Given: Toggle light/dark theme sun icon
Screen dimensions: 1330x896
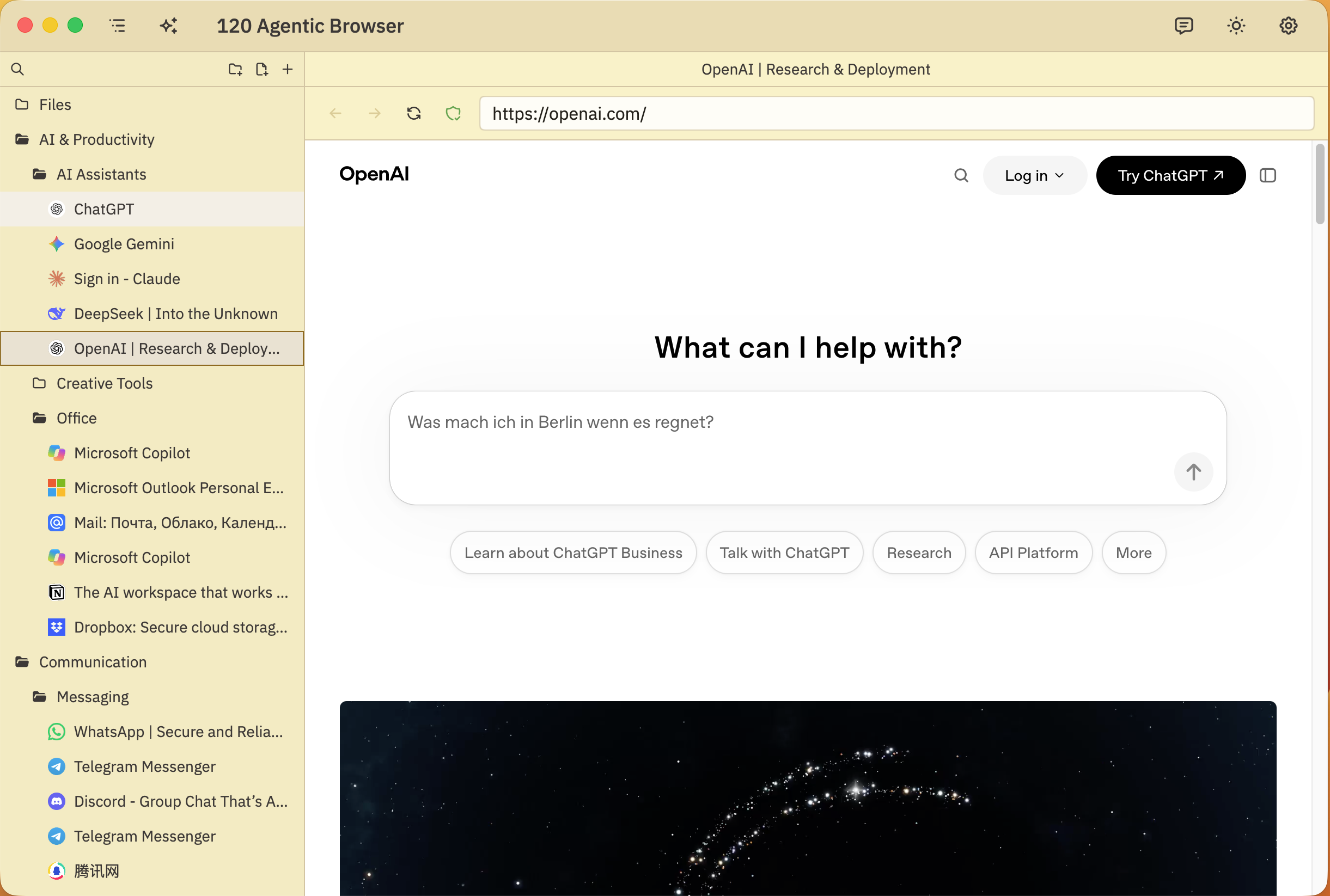Looking at the screenshot, I should (1236, 26).
